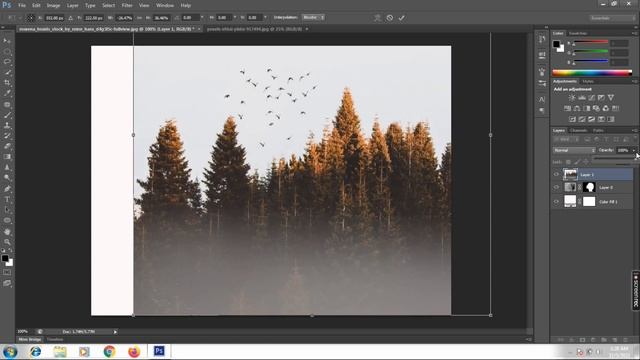Viewport: 640px width, 360px height.
Task: Toggle lock layer position
Action: (586, 162)
